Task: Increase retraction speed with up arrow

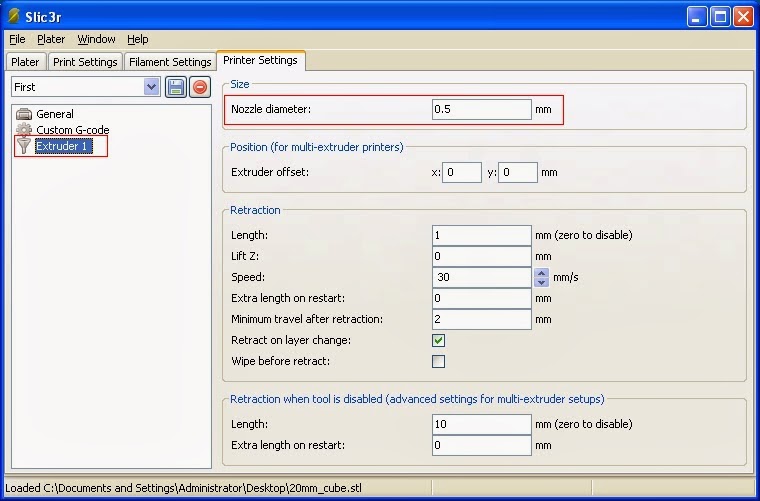Action: click(541, 273)
